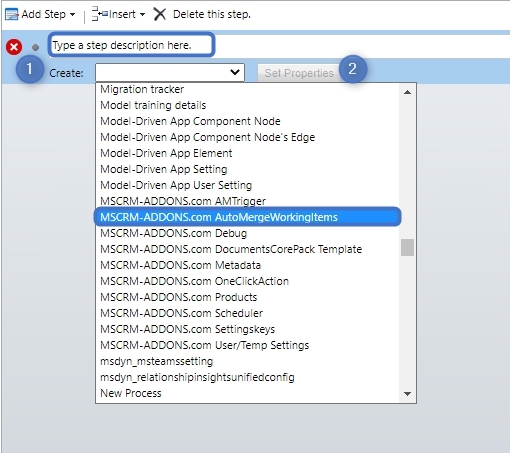Click the list scrollbar down arrow
The width and height of the screenshot is (510, 453).
tap(407, 394)
